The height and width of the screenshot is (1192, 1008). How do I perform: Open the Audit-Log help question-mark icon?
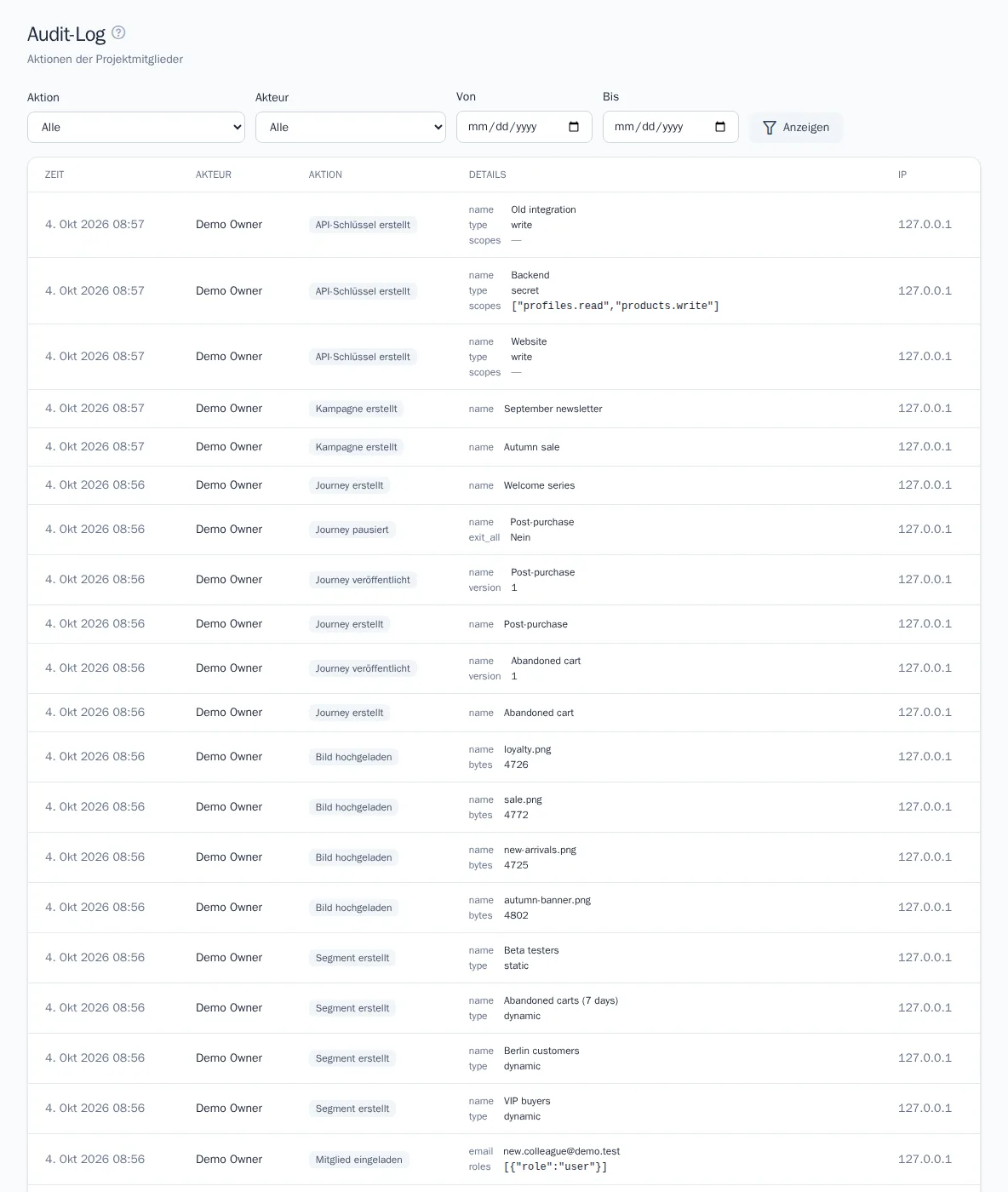tap(118, 32)
